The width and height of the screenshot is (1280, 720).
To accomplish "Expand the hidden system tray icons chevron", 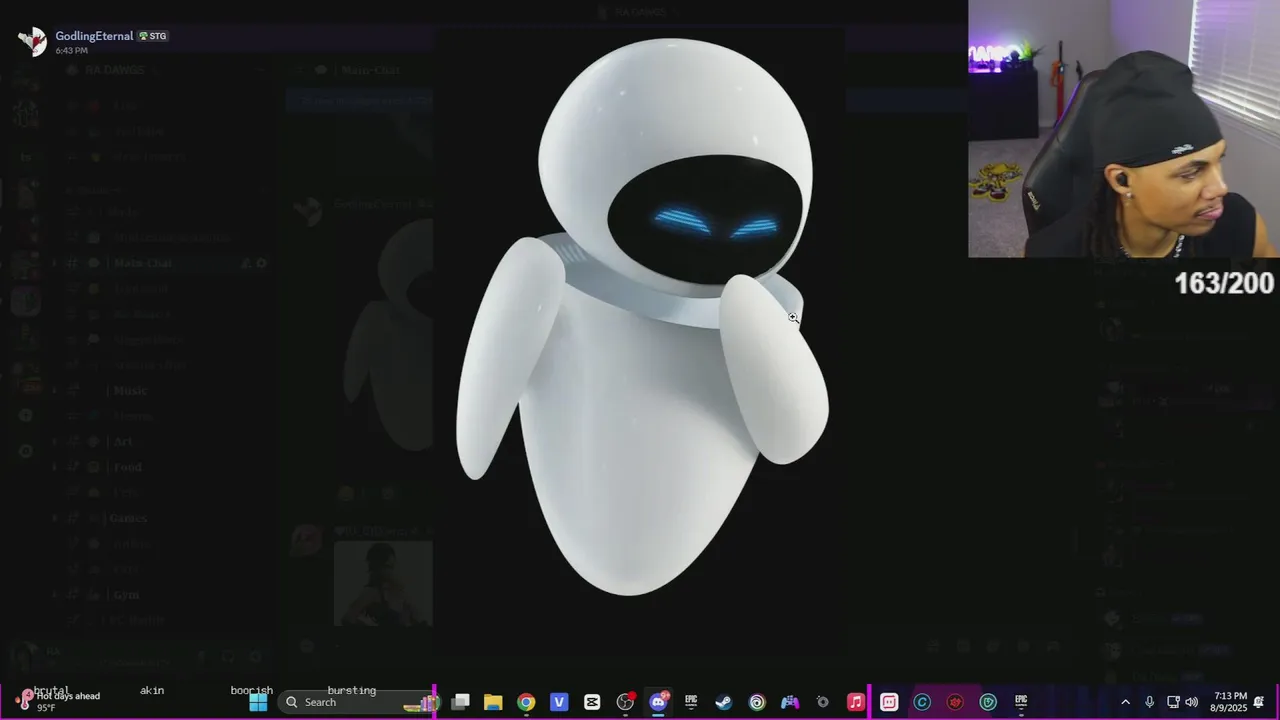I will tap(1125, 702).
